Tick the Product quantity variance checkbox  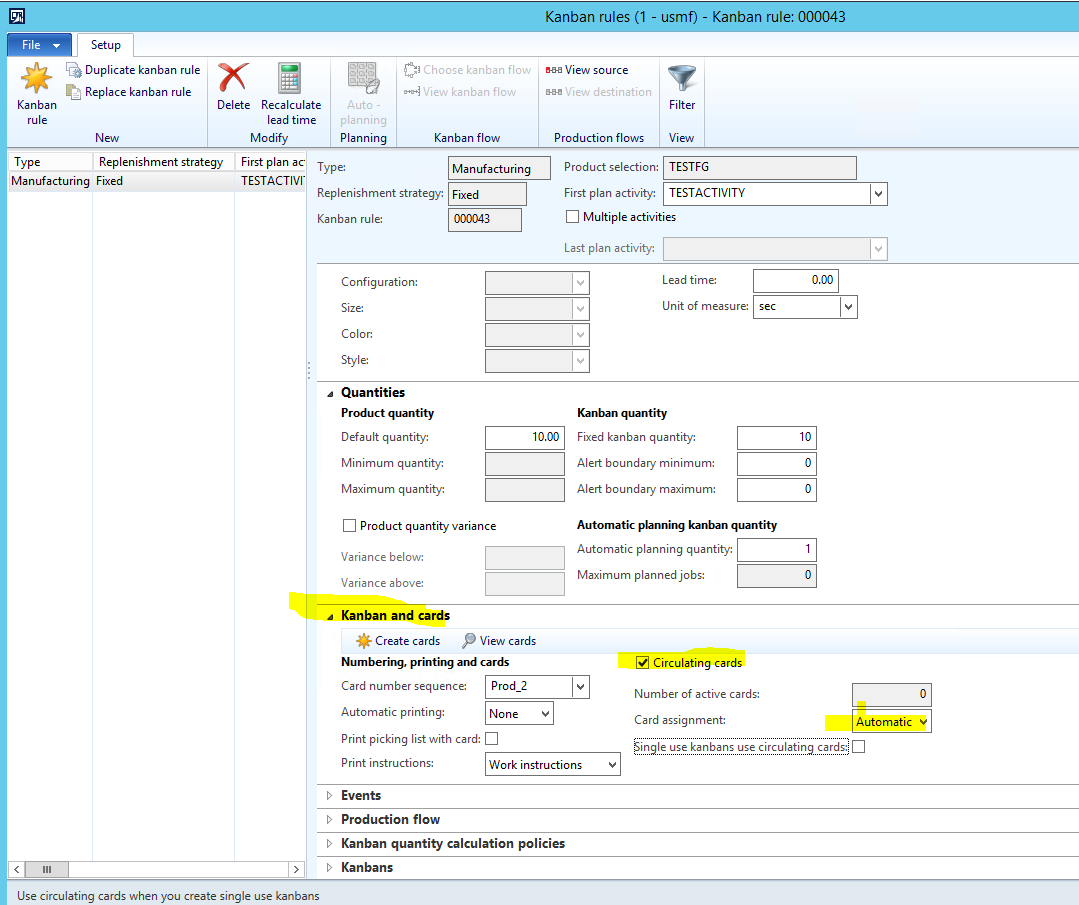[349, 526]
